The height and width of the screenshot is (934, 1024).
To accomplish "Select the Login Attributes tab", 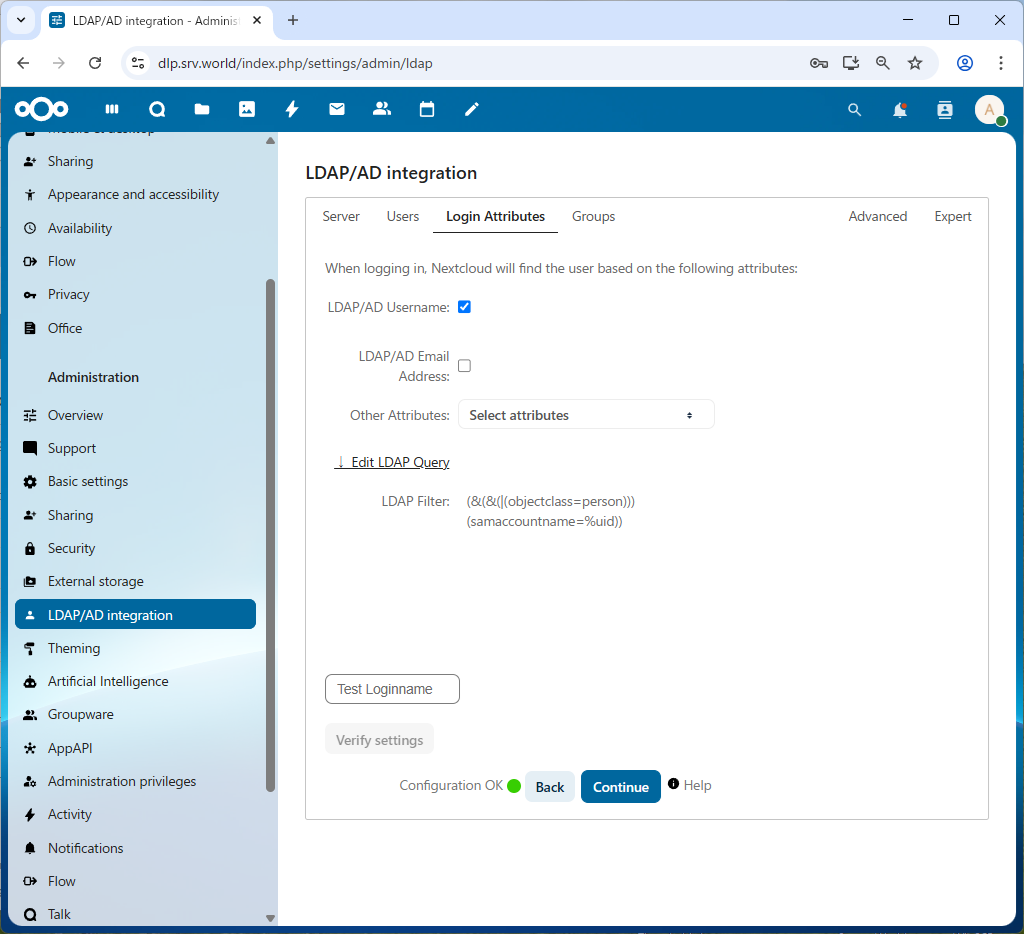I will click(x=495, y=216).
